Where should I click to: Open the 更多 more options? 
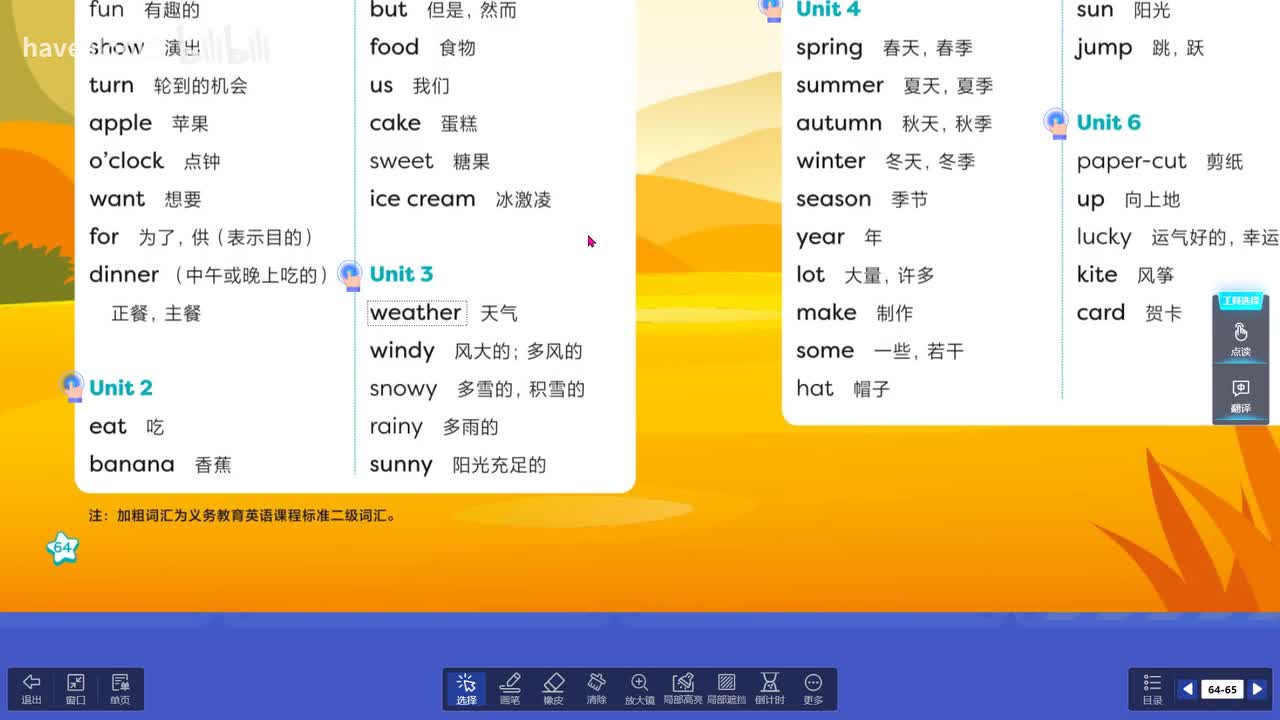[813, 689]
